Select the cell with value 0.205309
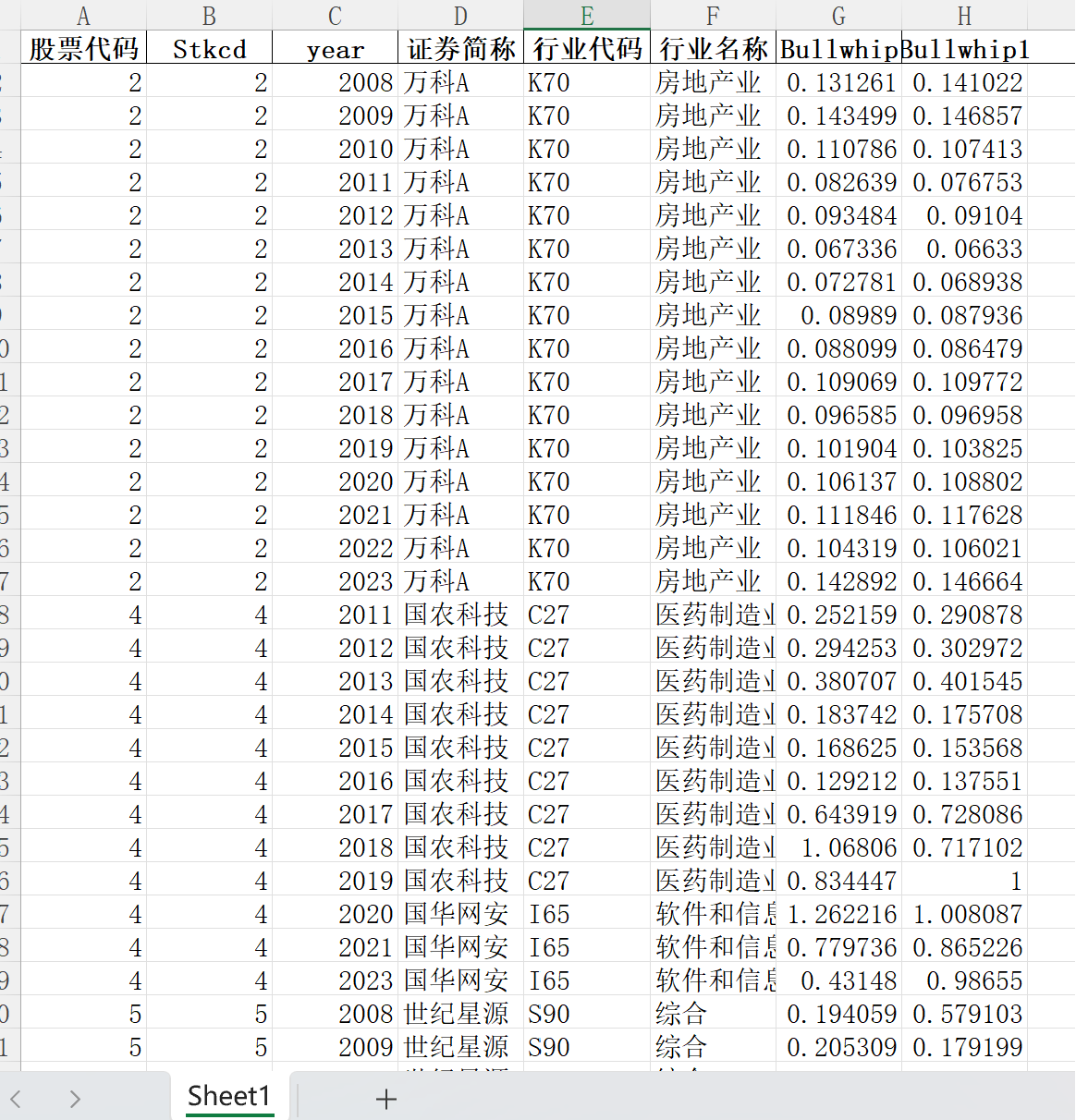This screenshot has height=1120, width=1076. point(838,1047)
